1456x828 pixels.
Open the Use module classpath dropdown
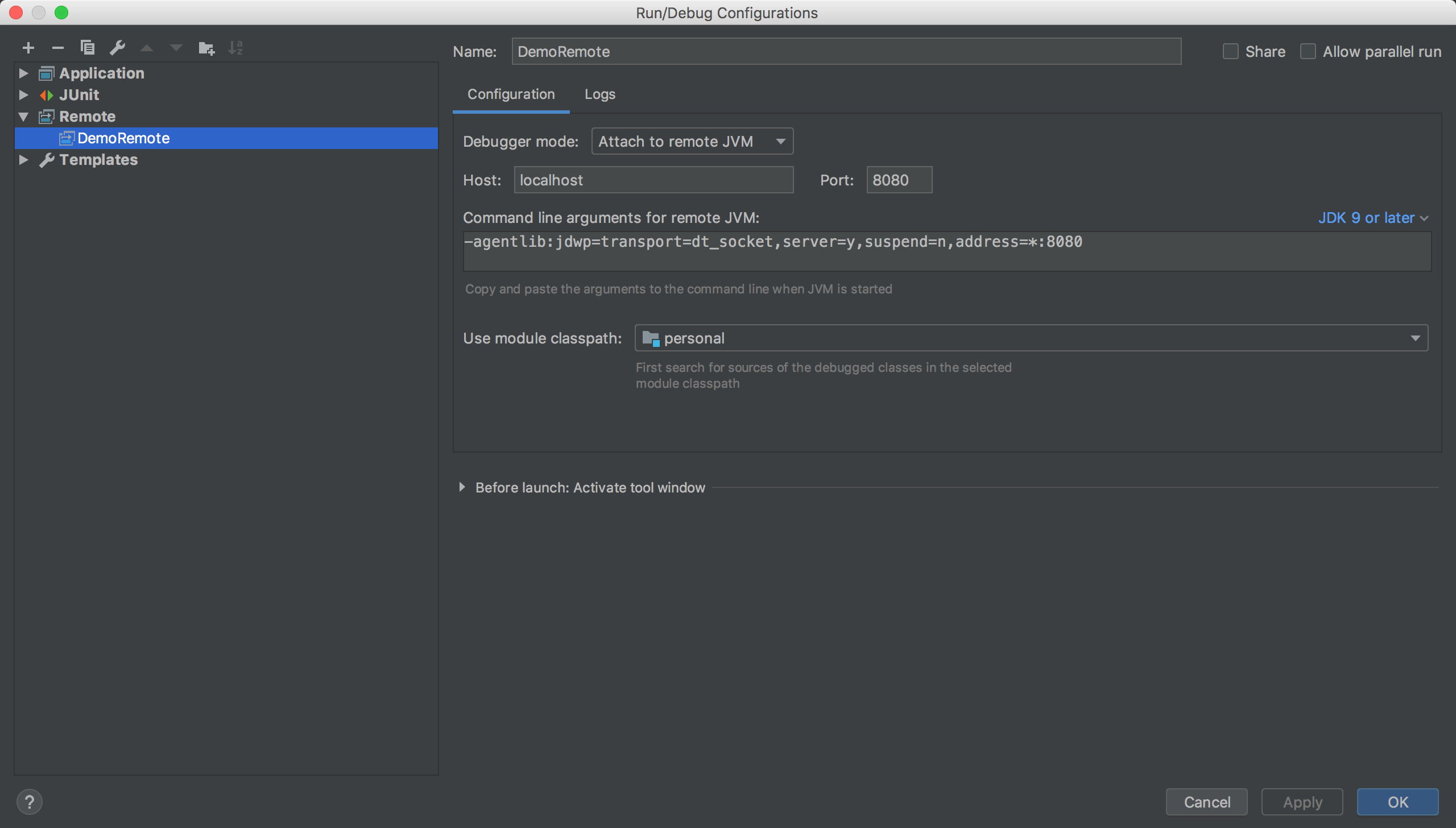(x=1031, y=338)
